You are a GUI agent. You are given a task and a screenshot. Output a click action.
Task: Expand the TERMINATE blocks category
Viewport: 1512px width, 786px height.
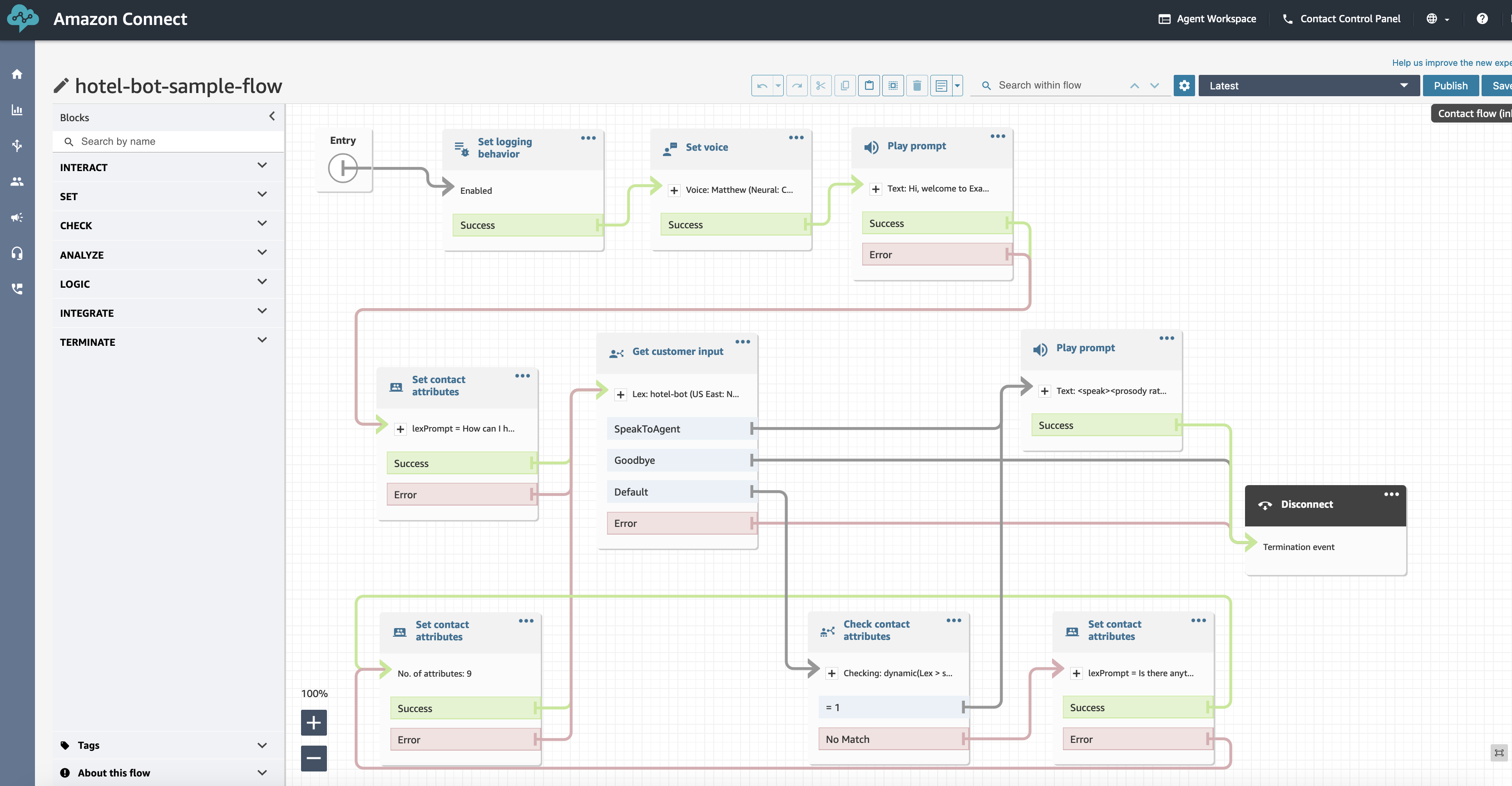point(262,341)
